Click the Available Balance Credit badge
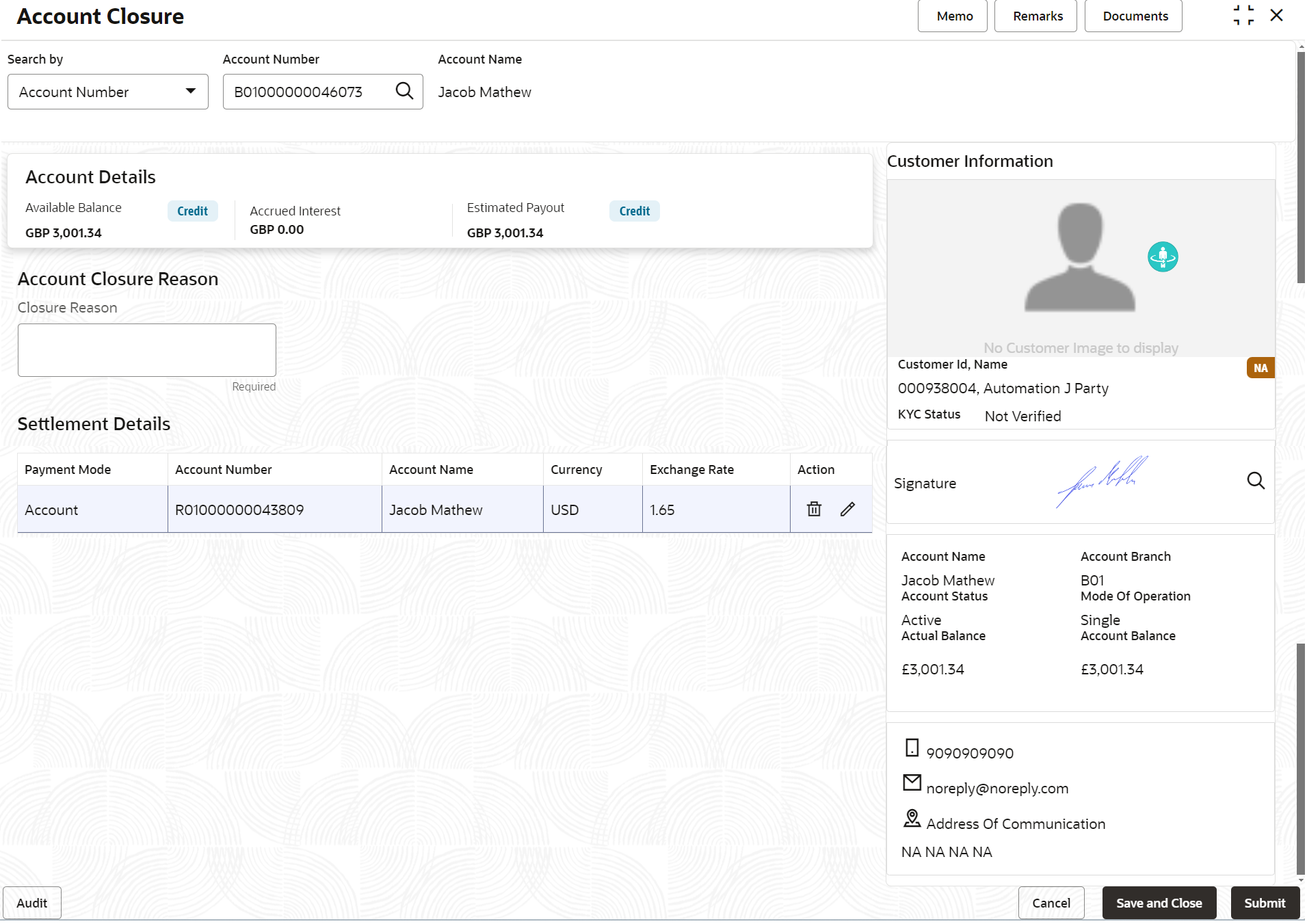This screenshot has width=1307, height=924. (193, 211)
